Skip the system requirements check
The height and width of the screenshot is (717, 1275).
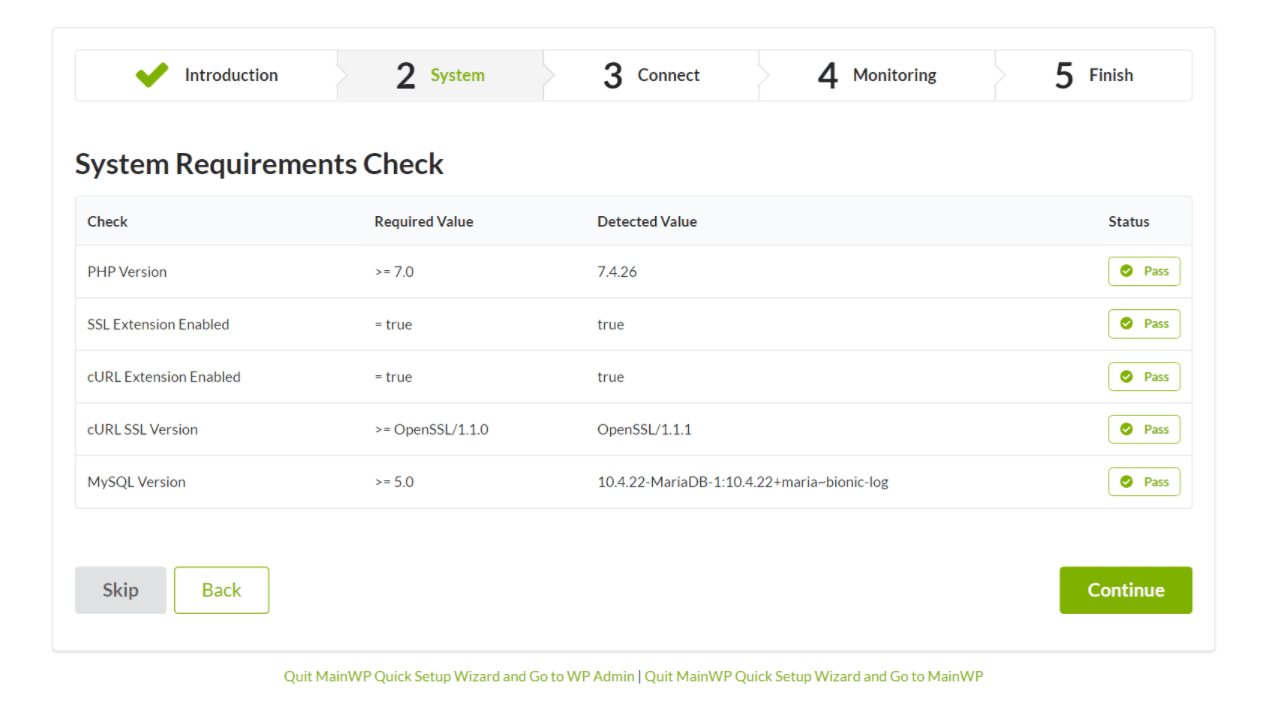click(x=120, y=590)
